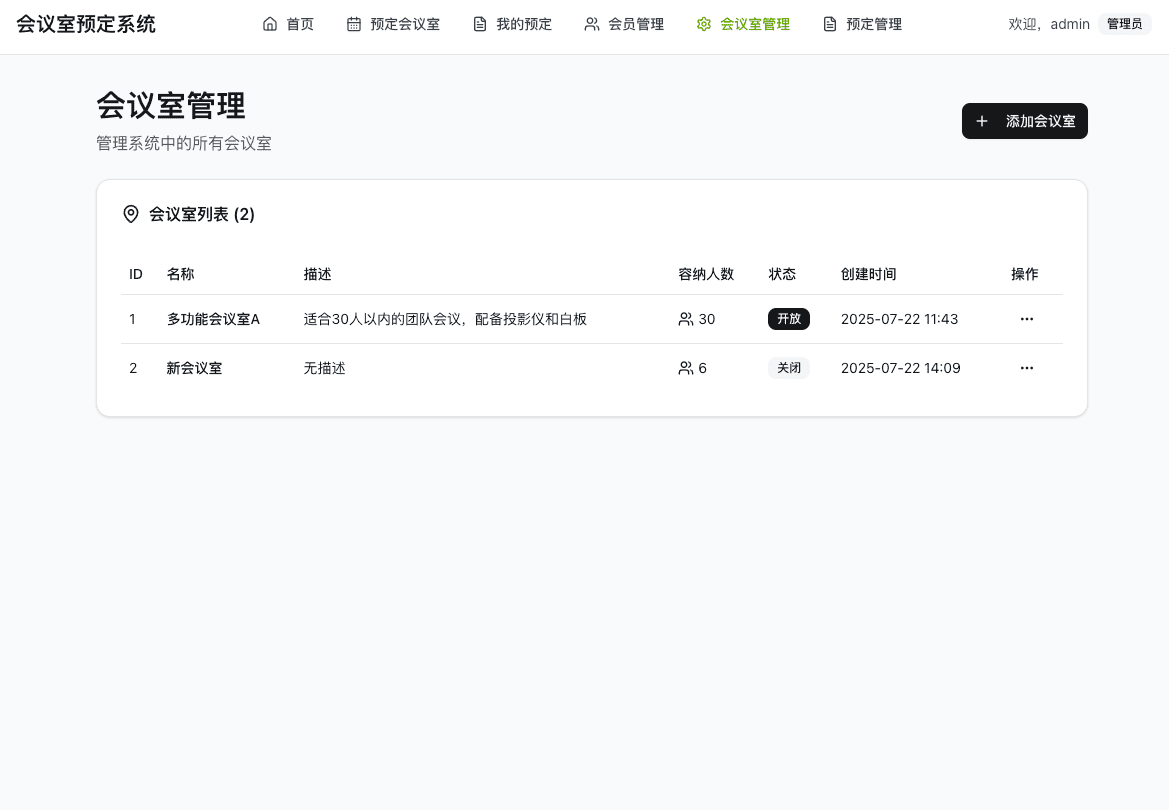This screenshot has width=1169, height=810.
Task: Click the 创建时间 column header
Action: click(869, 274)
